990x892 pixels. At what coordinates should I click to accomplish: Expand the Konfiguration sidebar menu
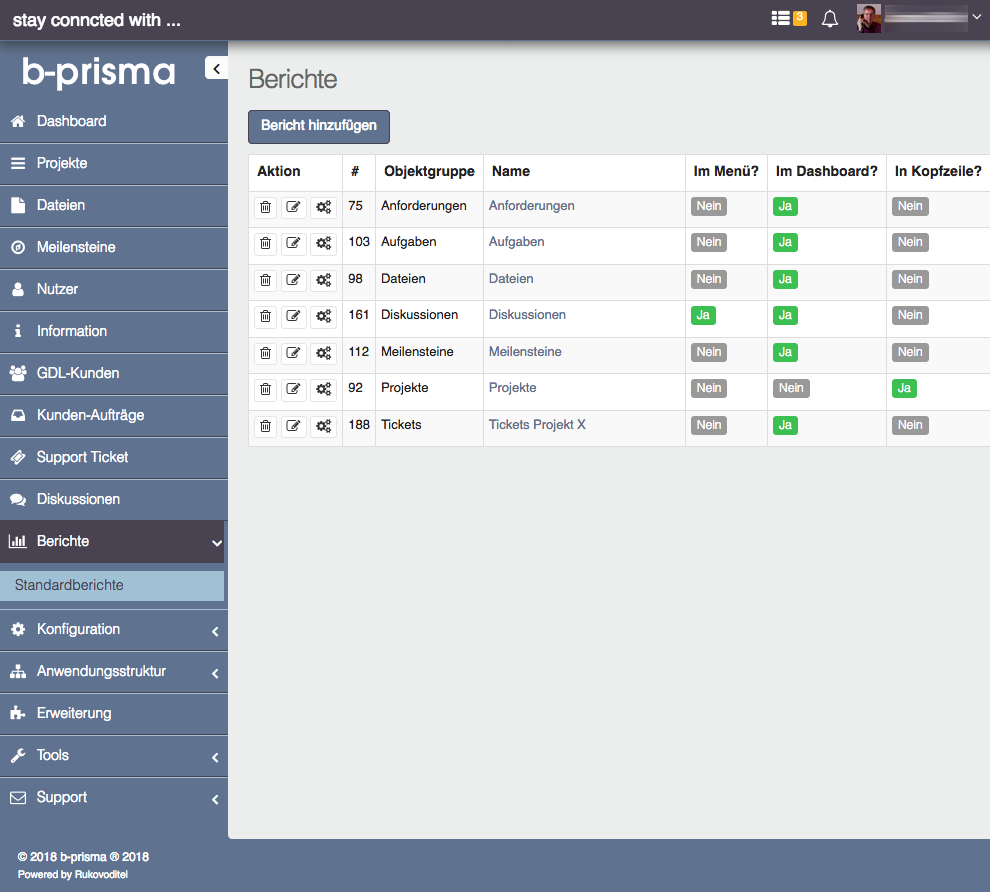pos(112,630)
